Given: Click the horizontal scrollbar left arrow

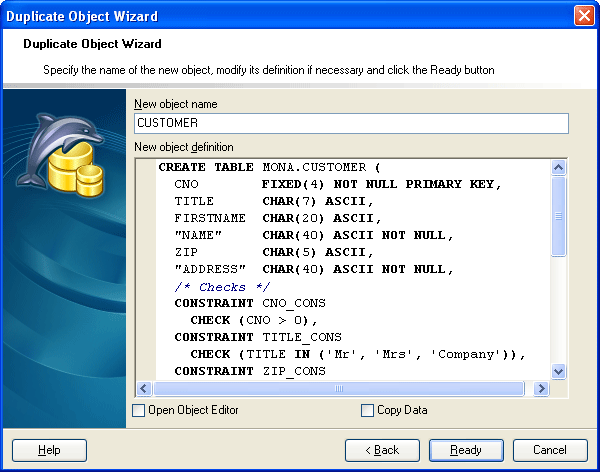Looking at the screenshot, I should (143, 389).
